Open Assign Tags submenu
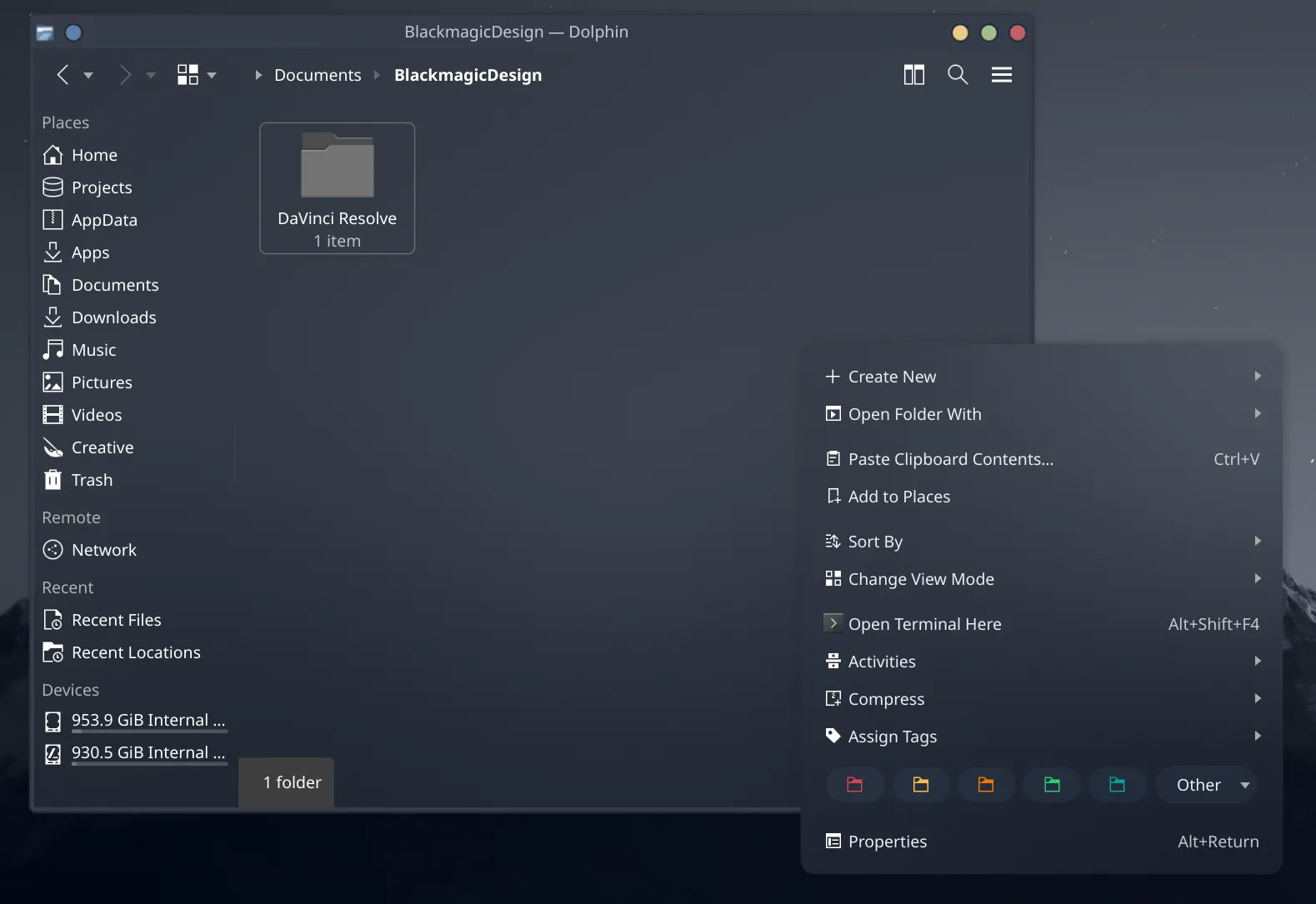 (1042, 737)
